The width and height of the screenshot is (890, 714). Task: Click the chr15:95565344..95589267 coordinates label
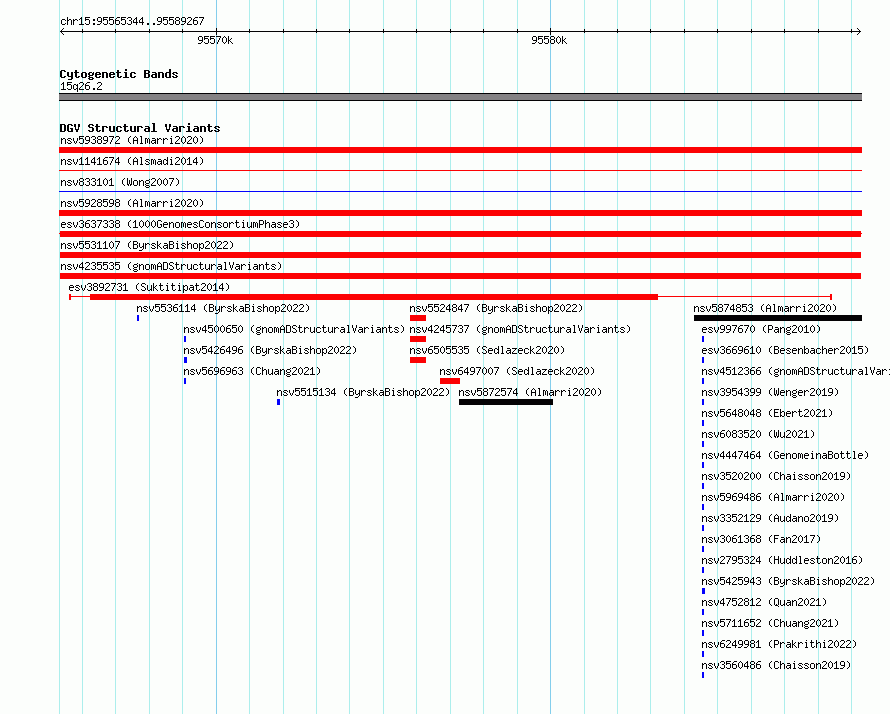click(x=132, y=21)
